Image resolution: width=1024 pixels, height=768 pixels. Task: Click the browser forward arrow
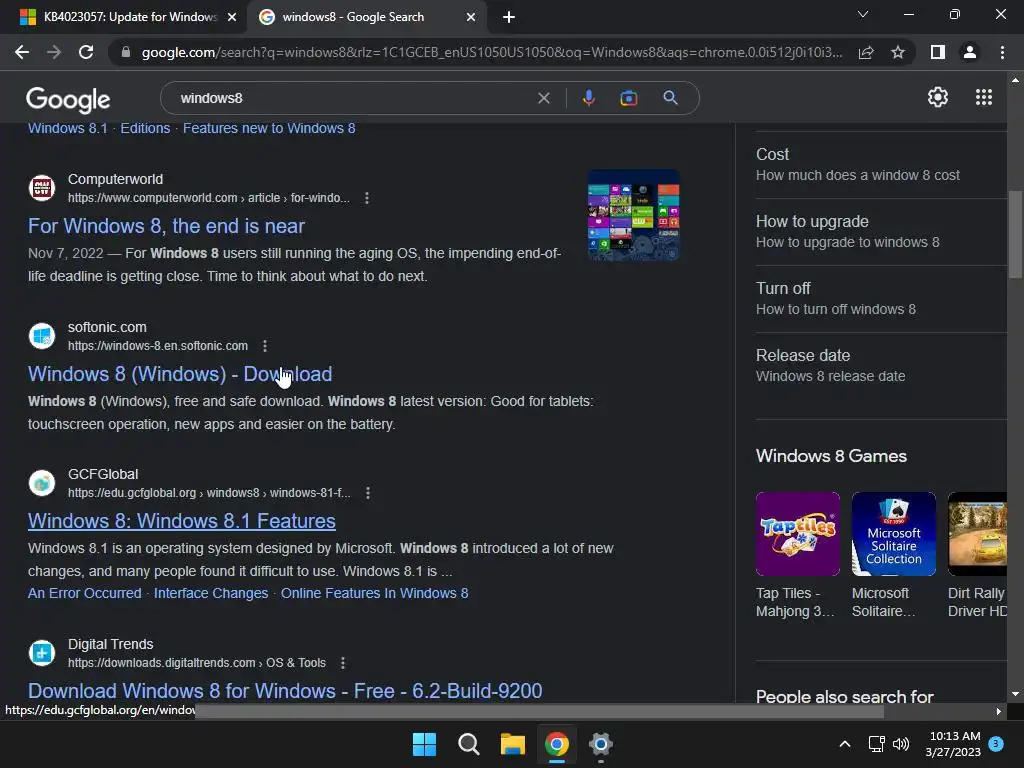pyautogui.click(x=54, y=52)
